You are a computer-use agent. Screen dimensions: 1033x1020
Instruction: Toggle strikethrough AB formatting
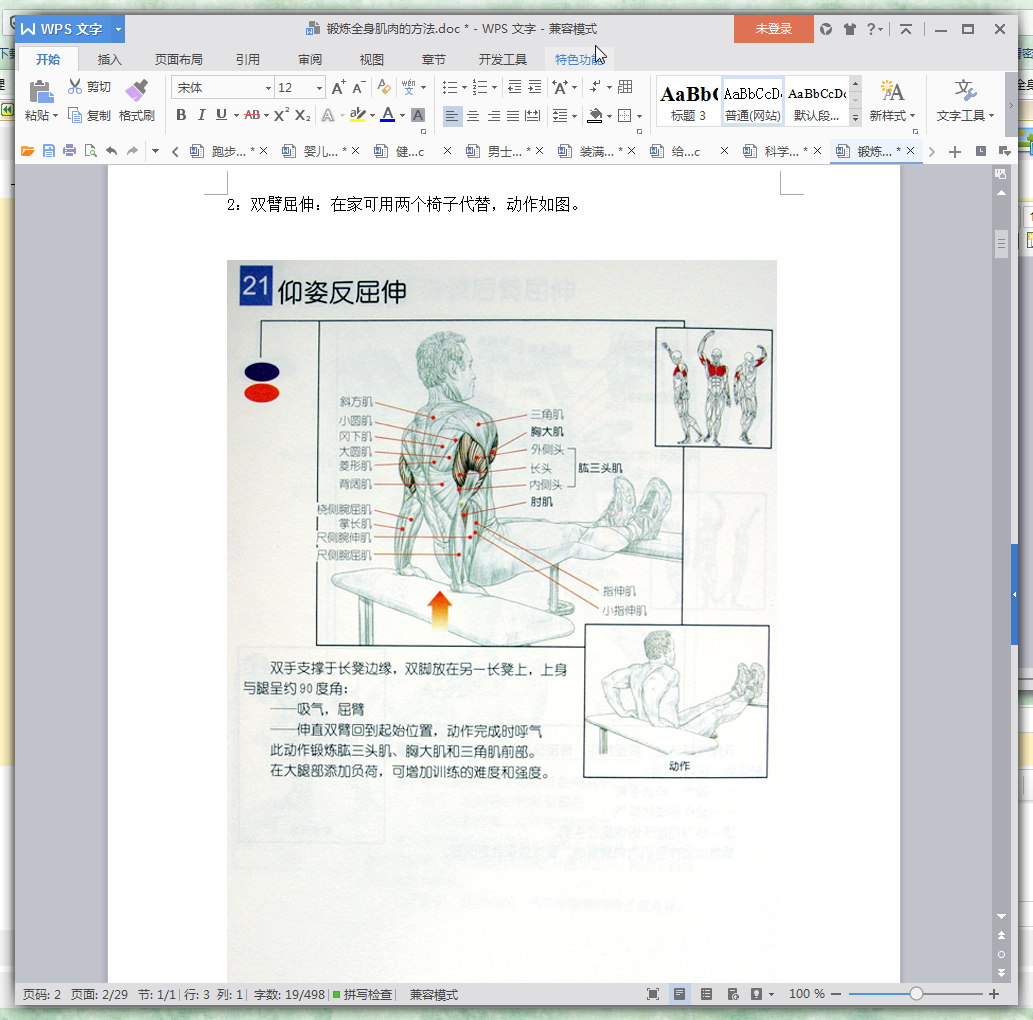(252, 115)
